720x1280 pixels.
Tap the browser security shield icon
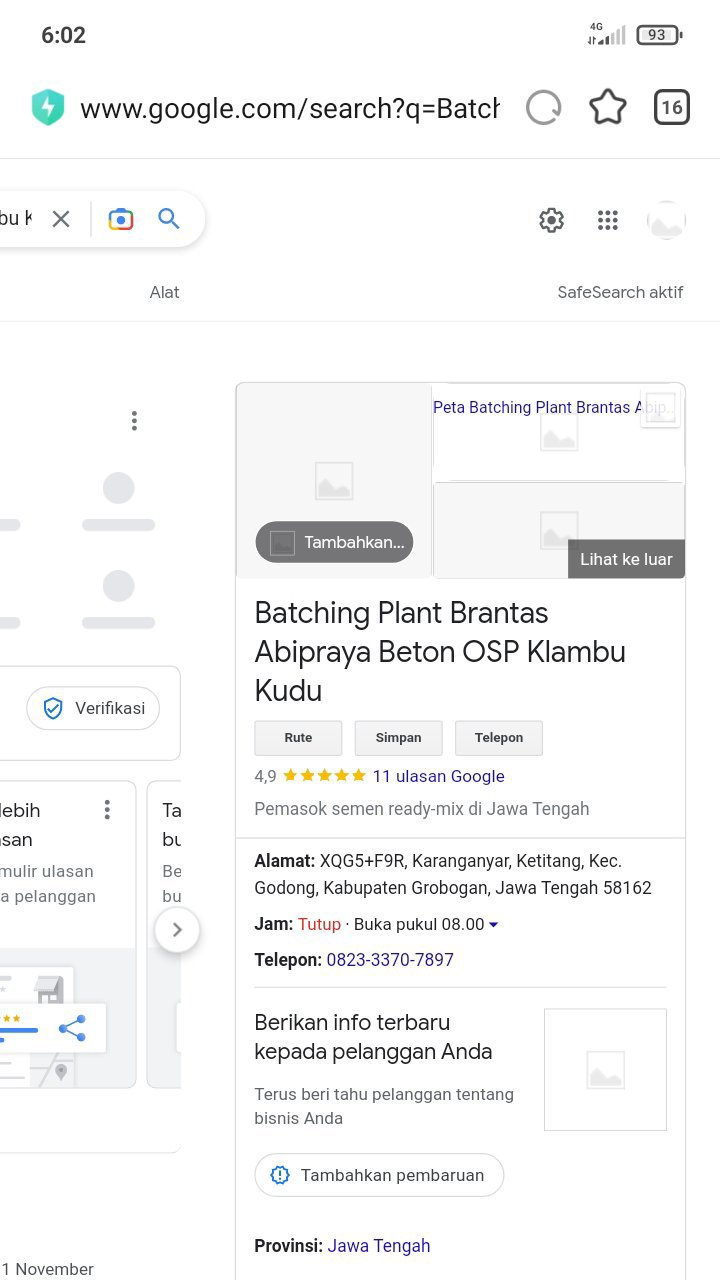click(48, 108)
